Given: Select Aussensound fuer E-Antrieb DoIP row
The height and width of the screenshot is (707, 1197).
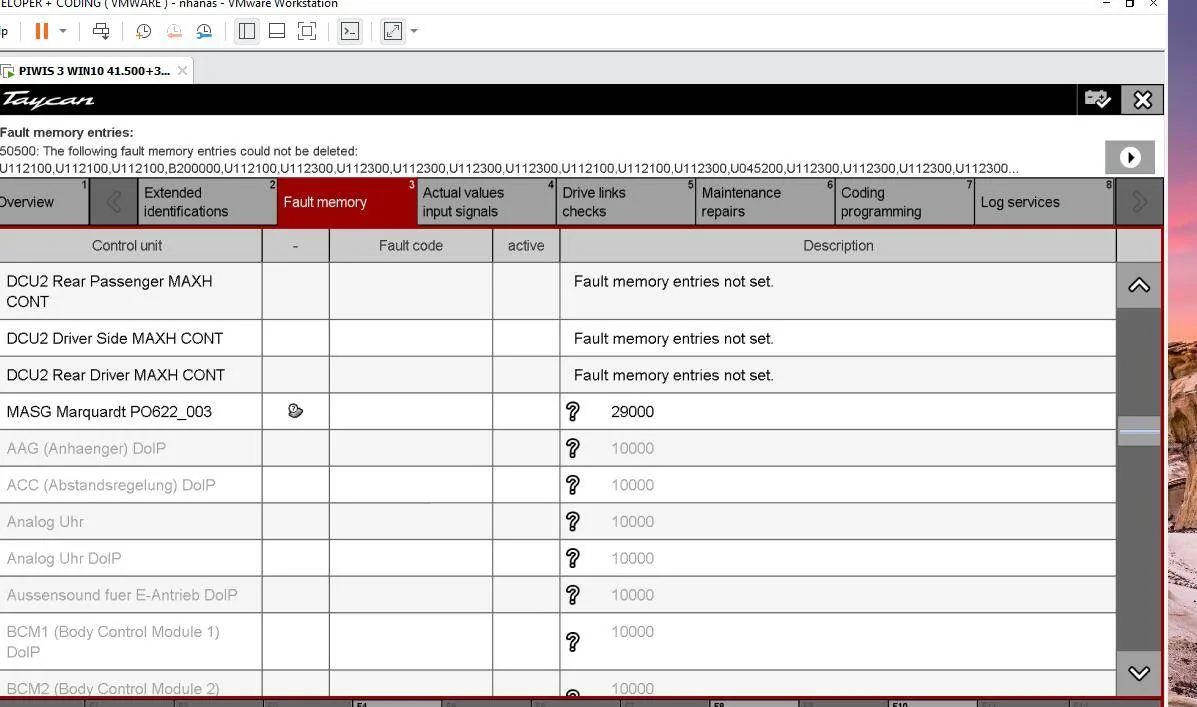Looking at the screenshot, I should tap(557, 595).
